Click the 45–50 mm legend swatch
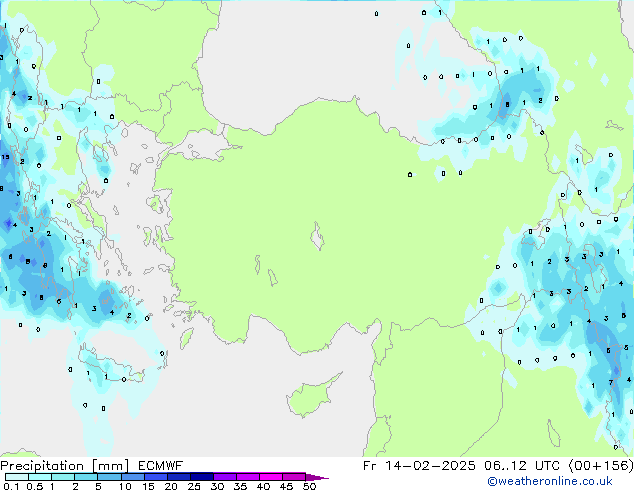The height and width of the screenshot is (490, 634). click(294, 477)
